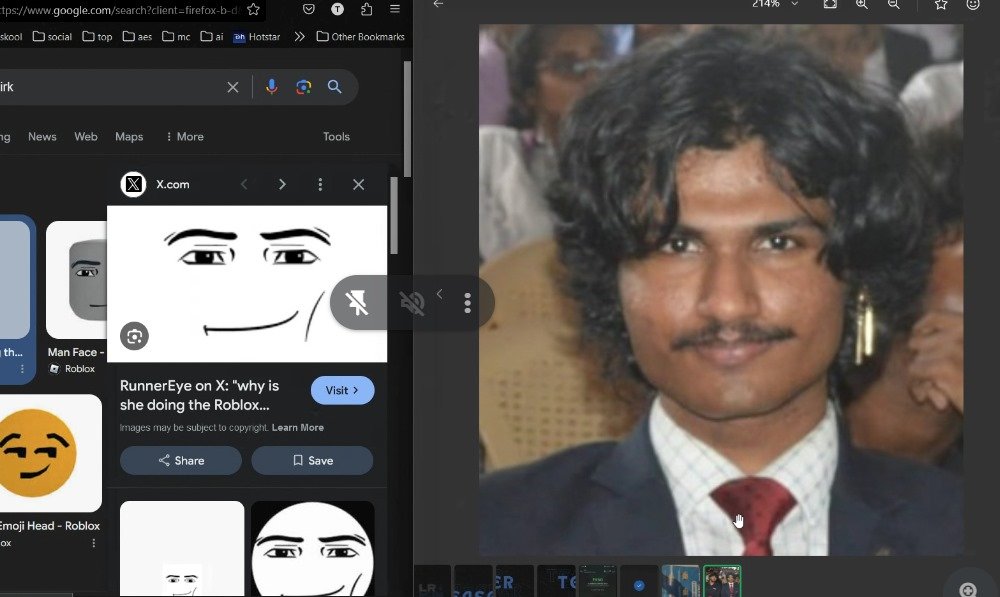1000x597 pixels.
Task: Click the Save button
Action: [x=312, y=461]
